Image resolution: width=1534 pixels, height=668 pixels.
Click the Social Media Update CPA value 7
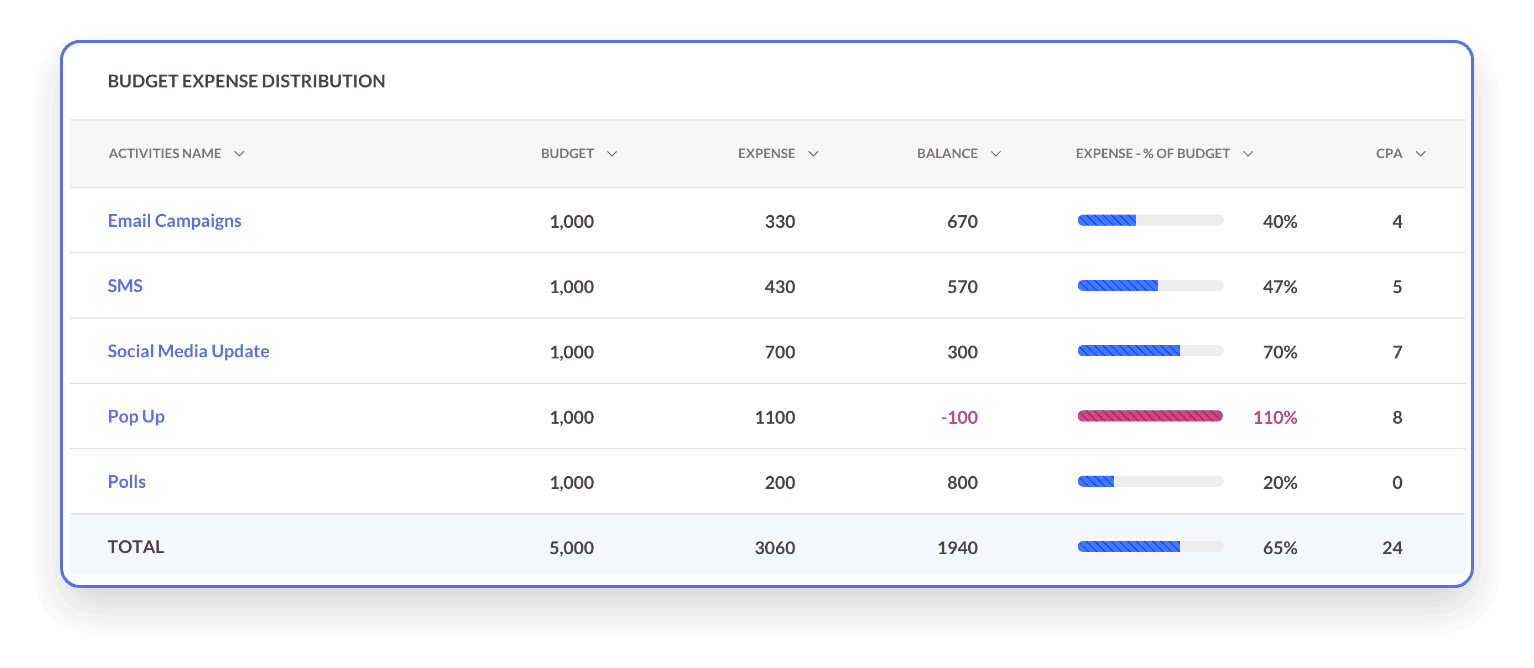pyautogui.click(x=1397, y=352)
